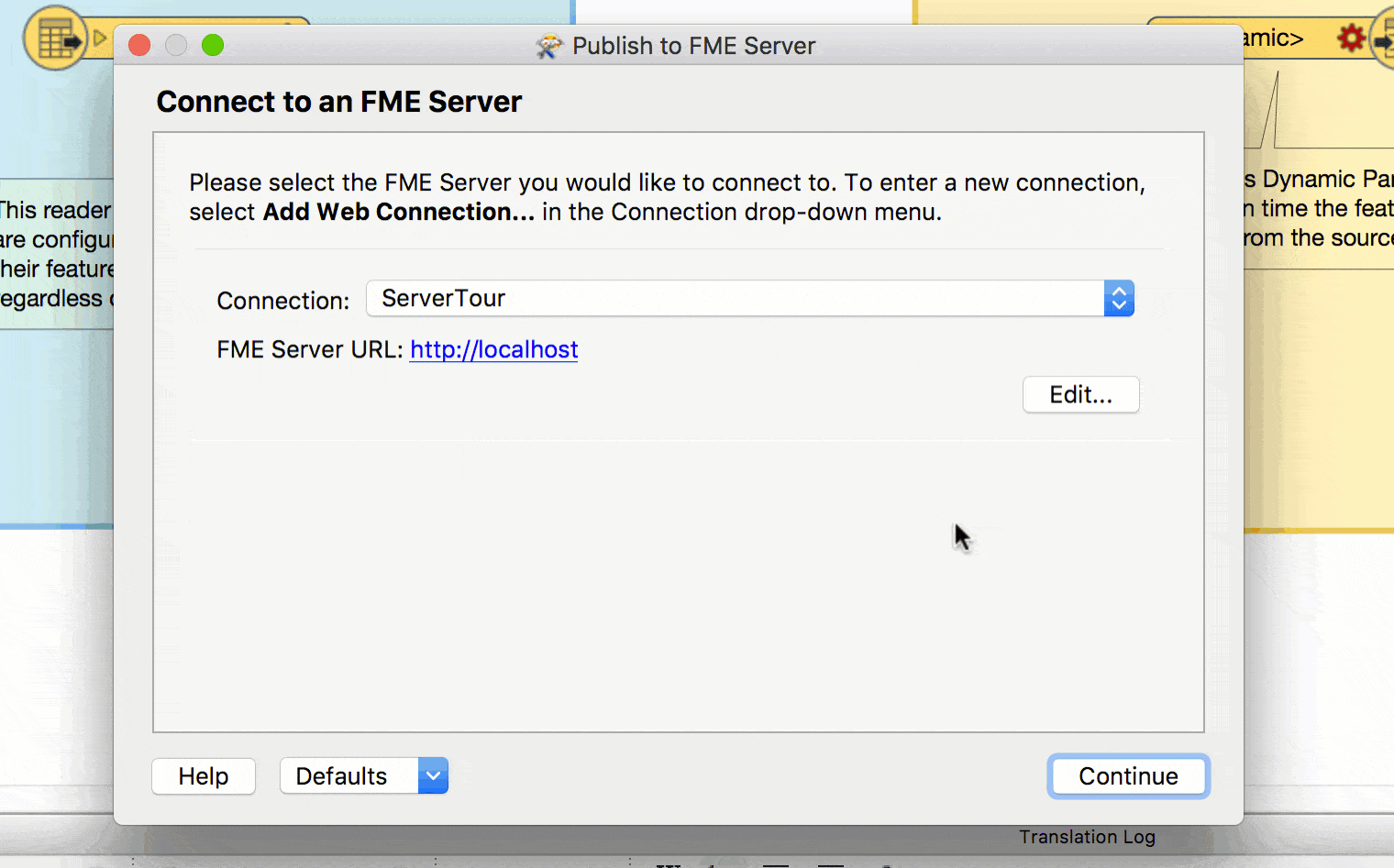The height and width of the screenshot is (868, 1394).
Task: Select the table reader icon on the workspace canvas
Action: point(55,38)
